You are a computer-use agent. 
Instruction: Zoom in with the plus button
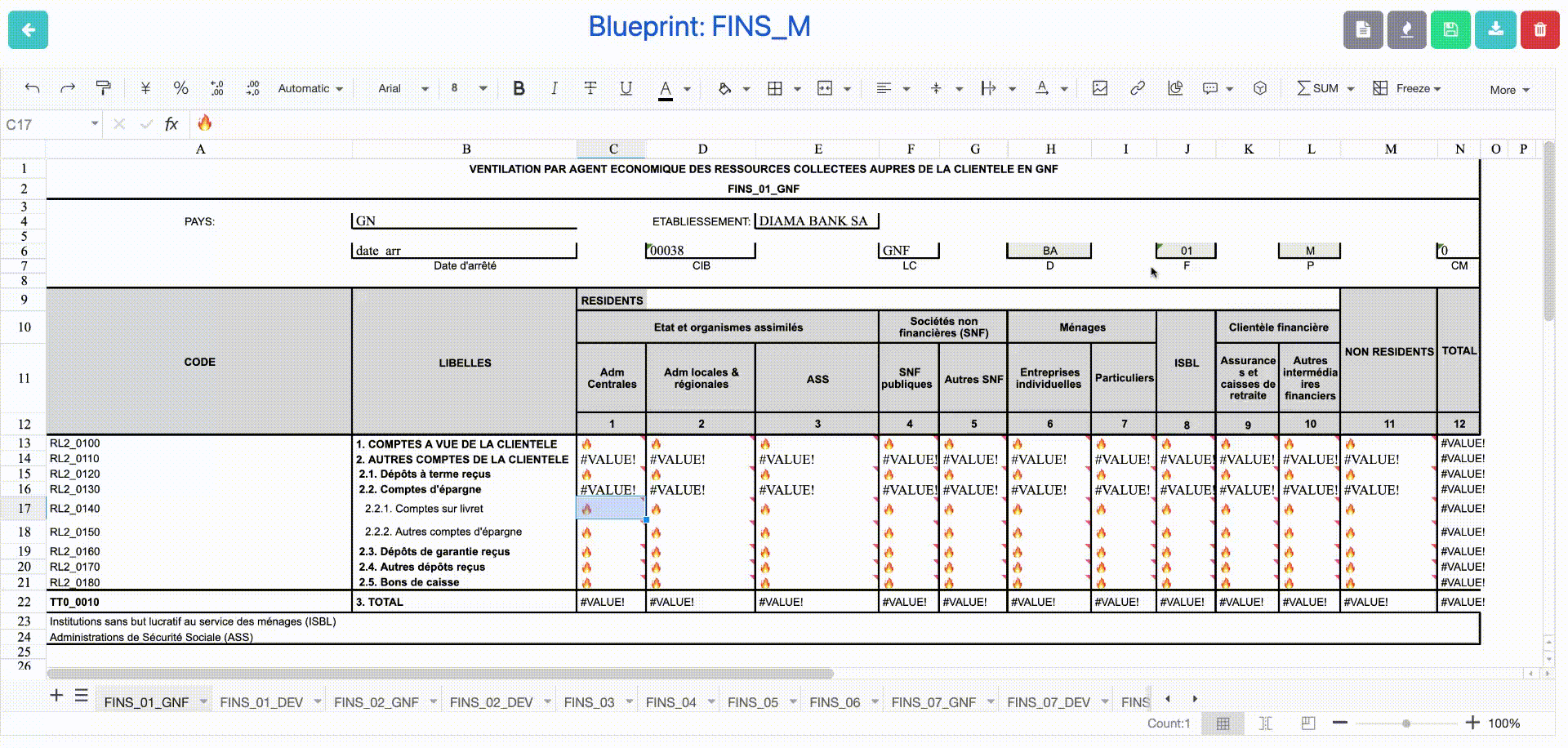pyautogui.click(x=1472, y=723)
